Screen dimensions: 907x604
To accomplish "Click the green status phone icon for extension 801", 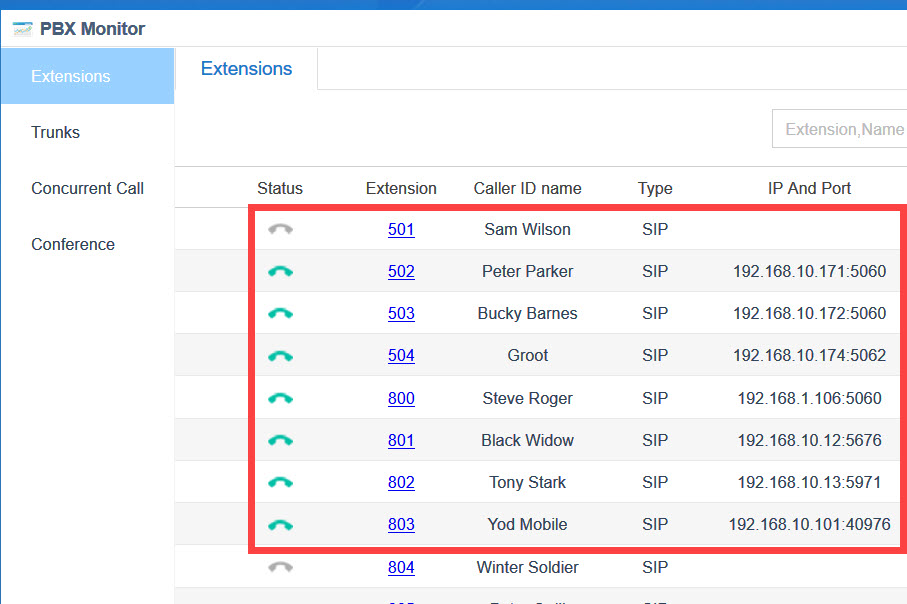I will click(281, 440).
